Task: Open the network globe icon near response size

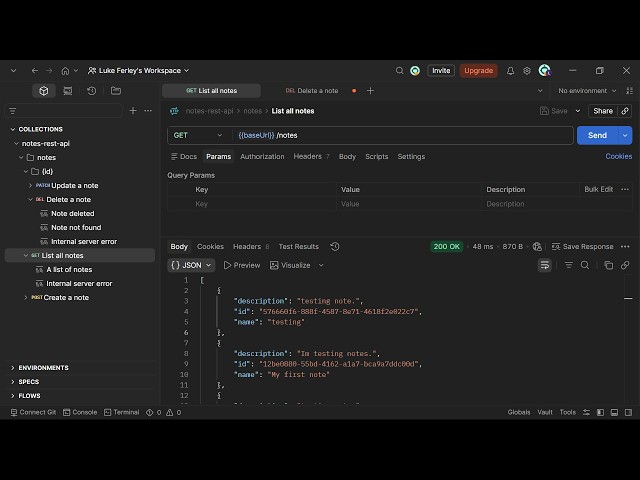Action: pos(537,247)
